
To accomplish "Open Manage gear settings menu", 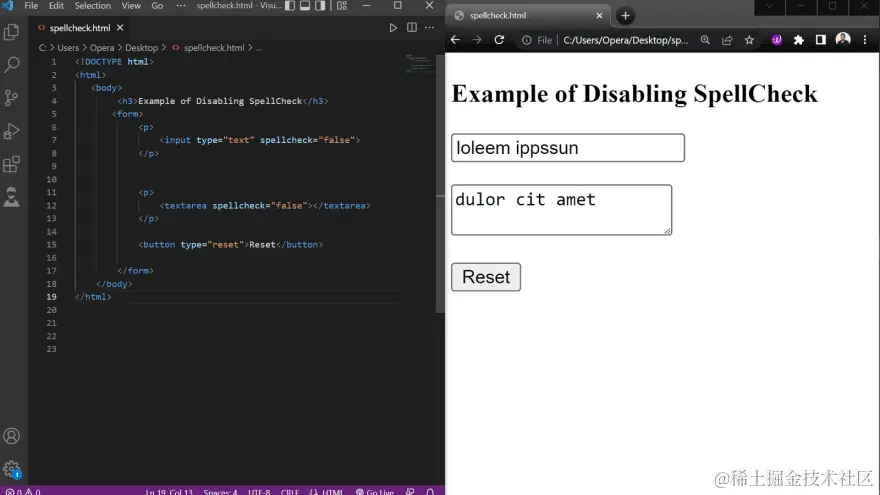I will point(12,469).
